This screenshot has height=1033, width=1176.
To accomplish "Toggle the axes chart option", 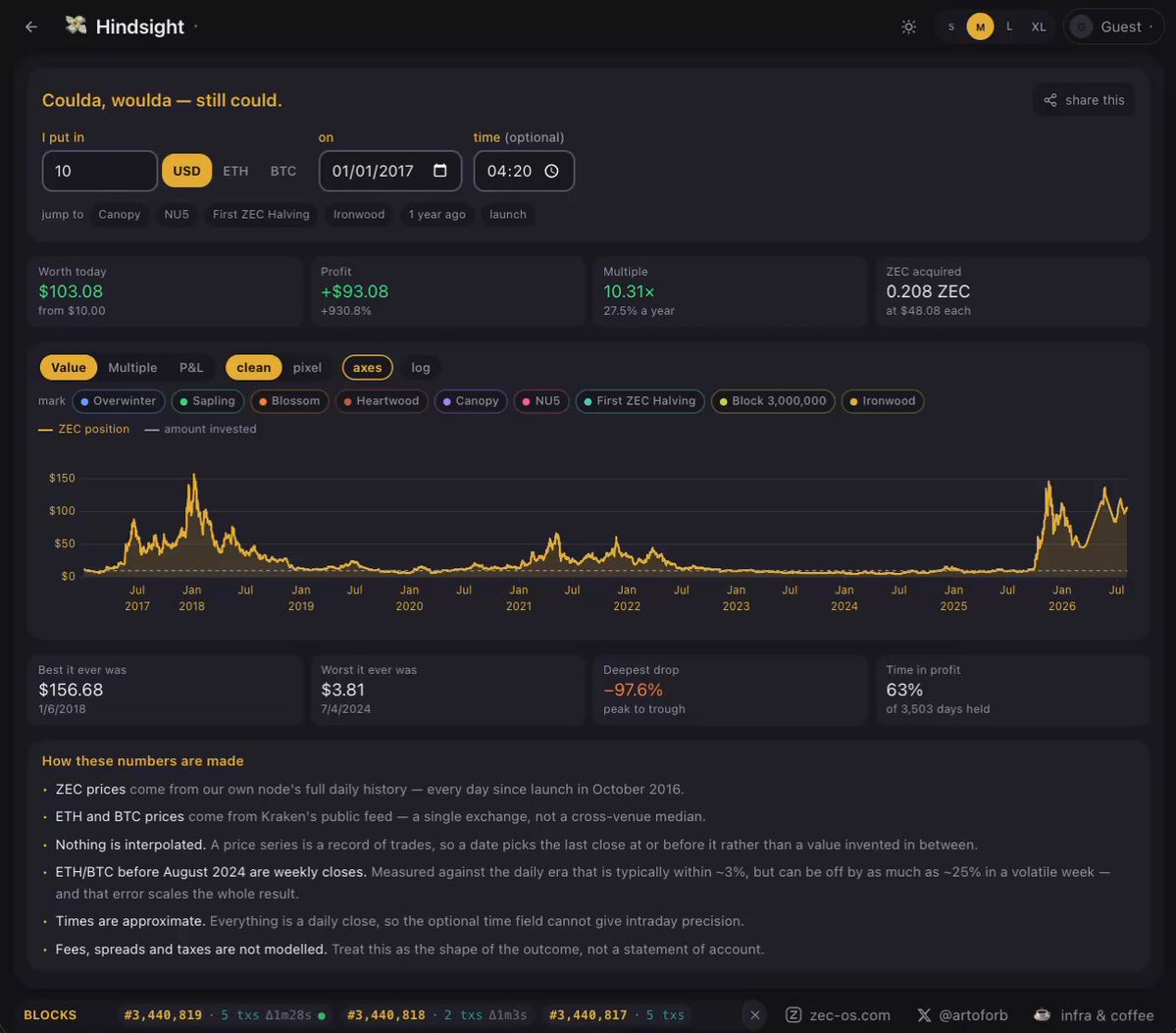I will (x=367, y=368).
